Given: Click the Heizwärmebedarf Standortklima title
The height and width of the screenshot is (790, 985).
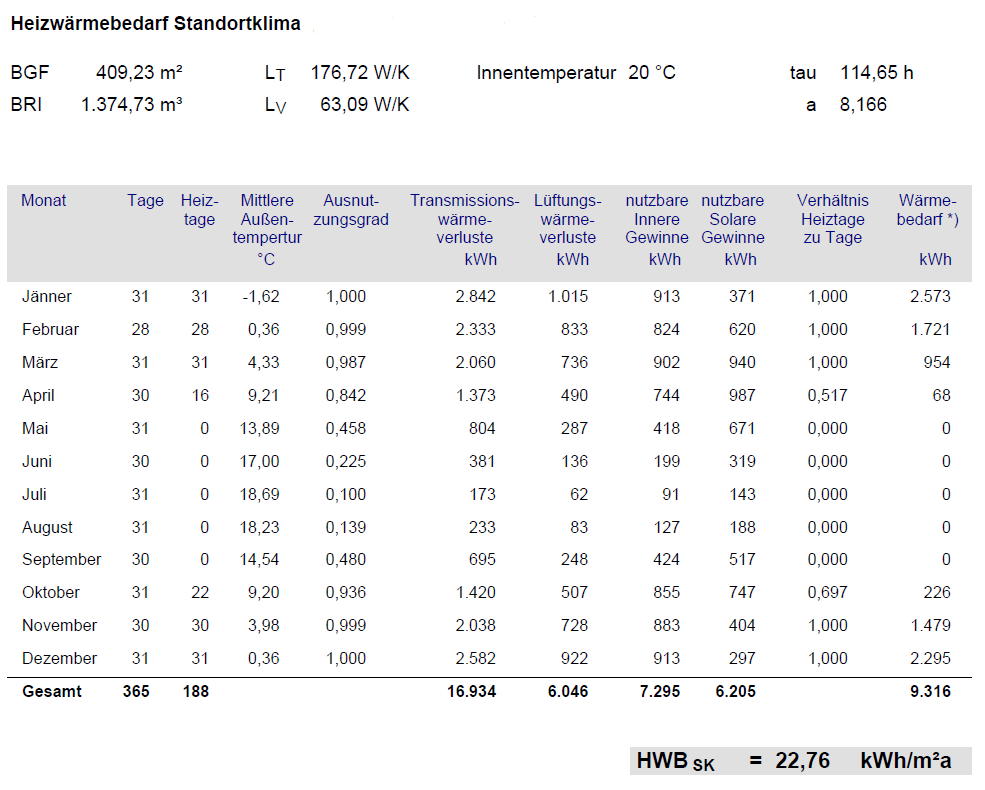Looking at the screenshot, I should pyautogui.click(x=155, y=23).
